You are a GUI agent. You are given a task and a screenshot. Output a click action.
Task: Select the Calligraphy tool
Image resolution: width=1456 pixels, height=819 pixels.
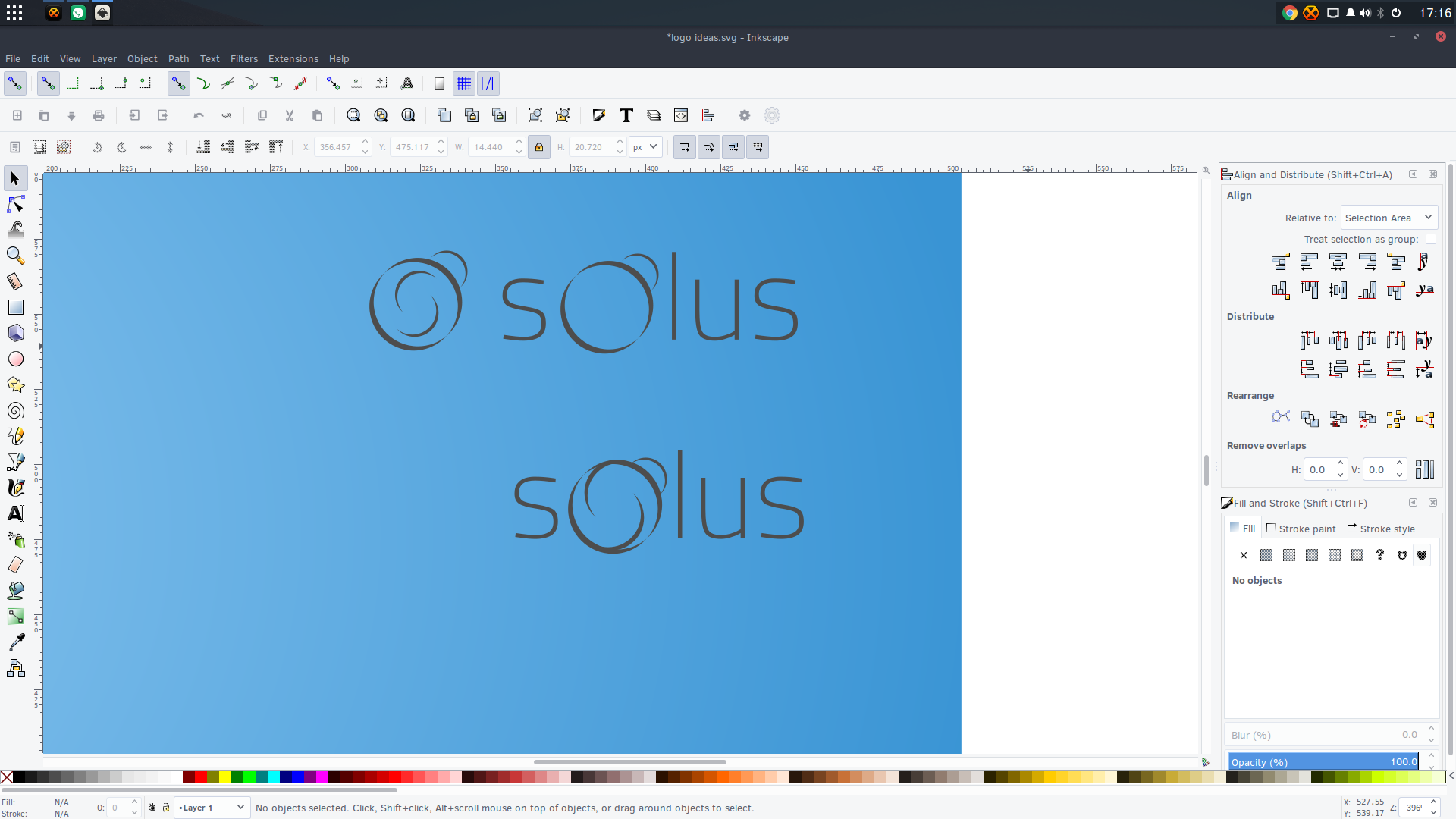pyautogui.click(x=15, y=488)
